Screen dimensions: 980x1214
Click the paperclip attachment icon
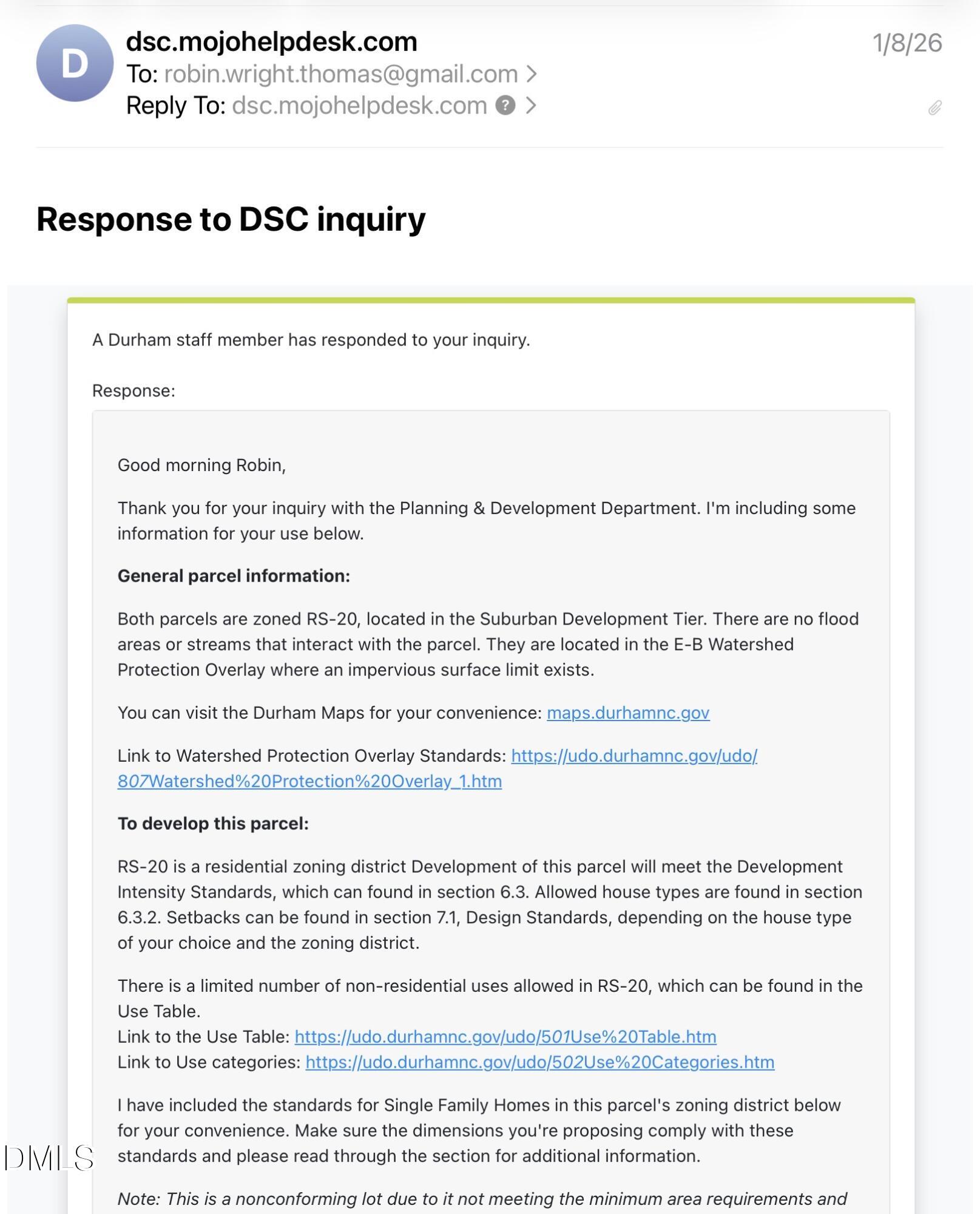point(934,108)
